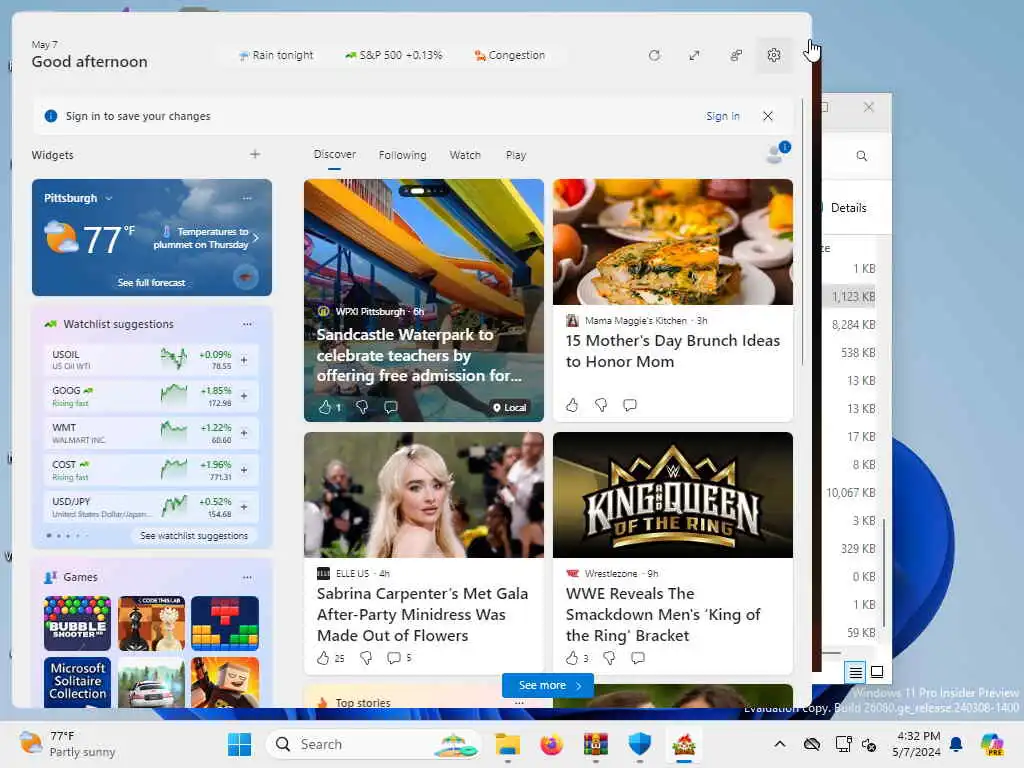Expand widgets board to full view
Viewport: 1024px width, 768px height.
coord(694,56)
